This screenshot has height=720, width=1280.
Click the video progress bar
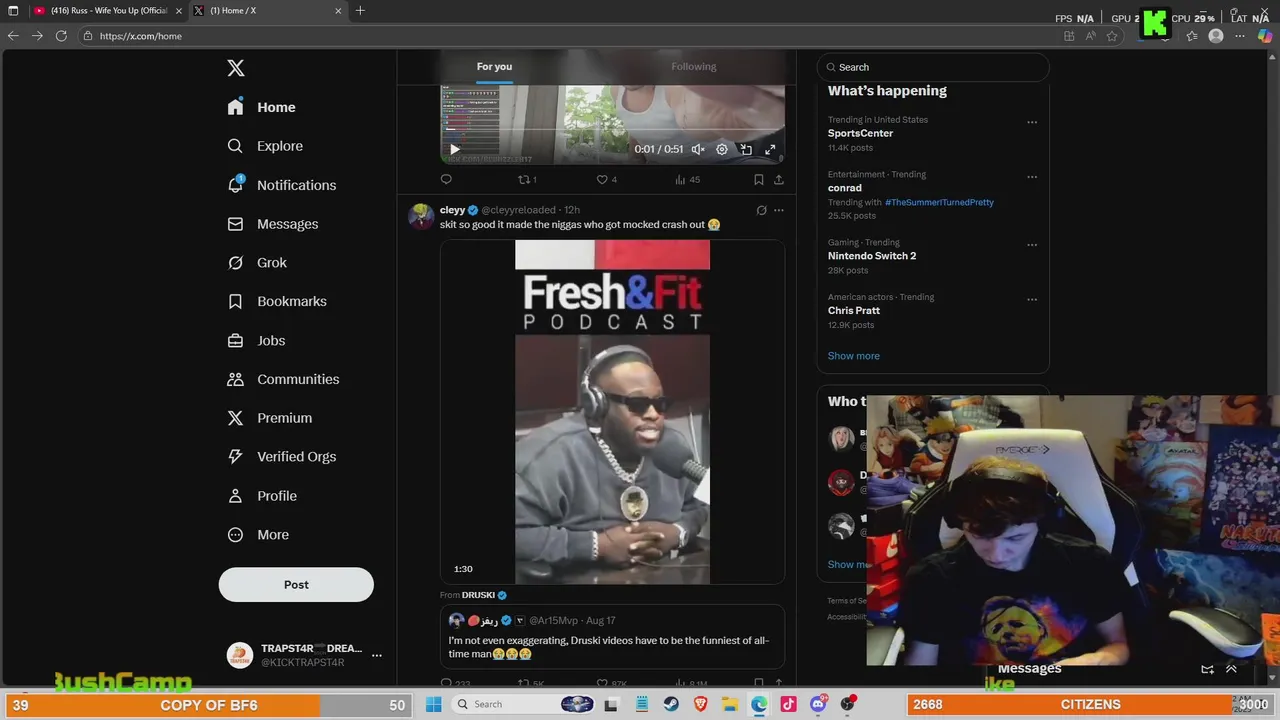(x=612, y=130)
